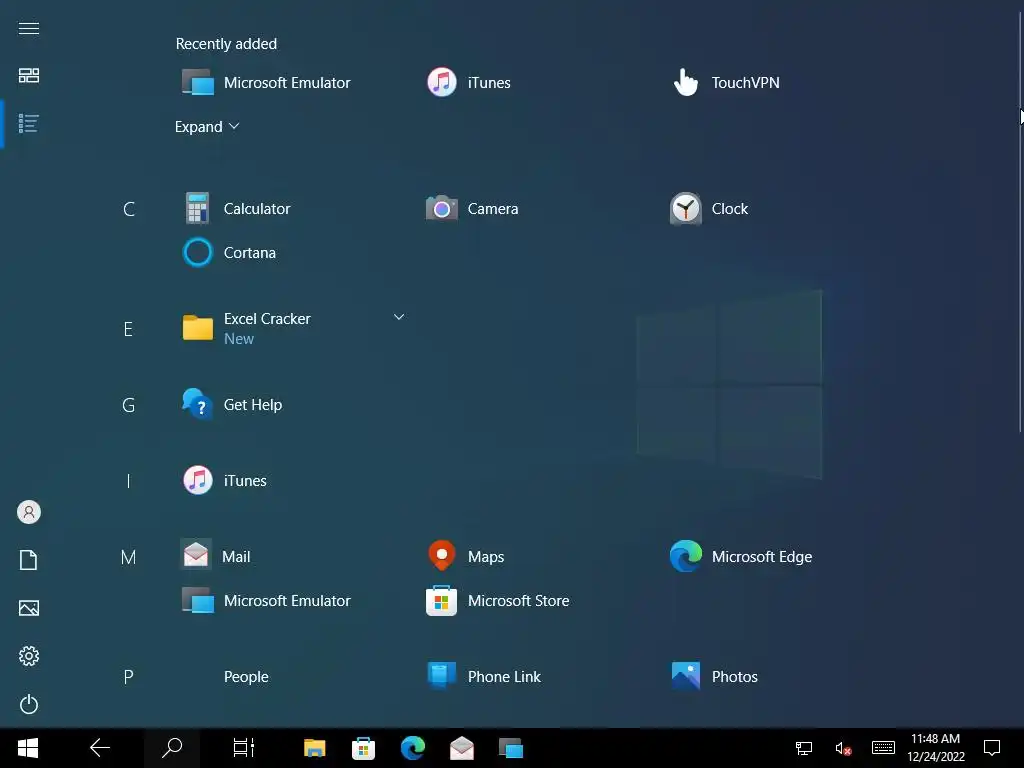
Task: Open Mail from the taskbar
Action: point(462,748)
